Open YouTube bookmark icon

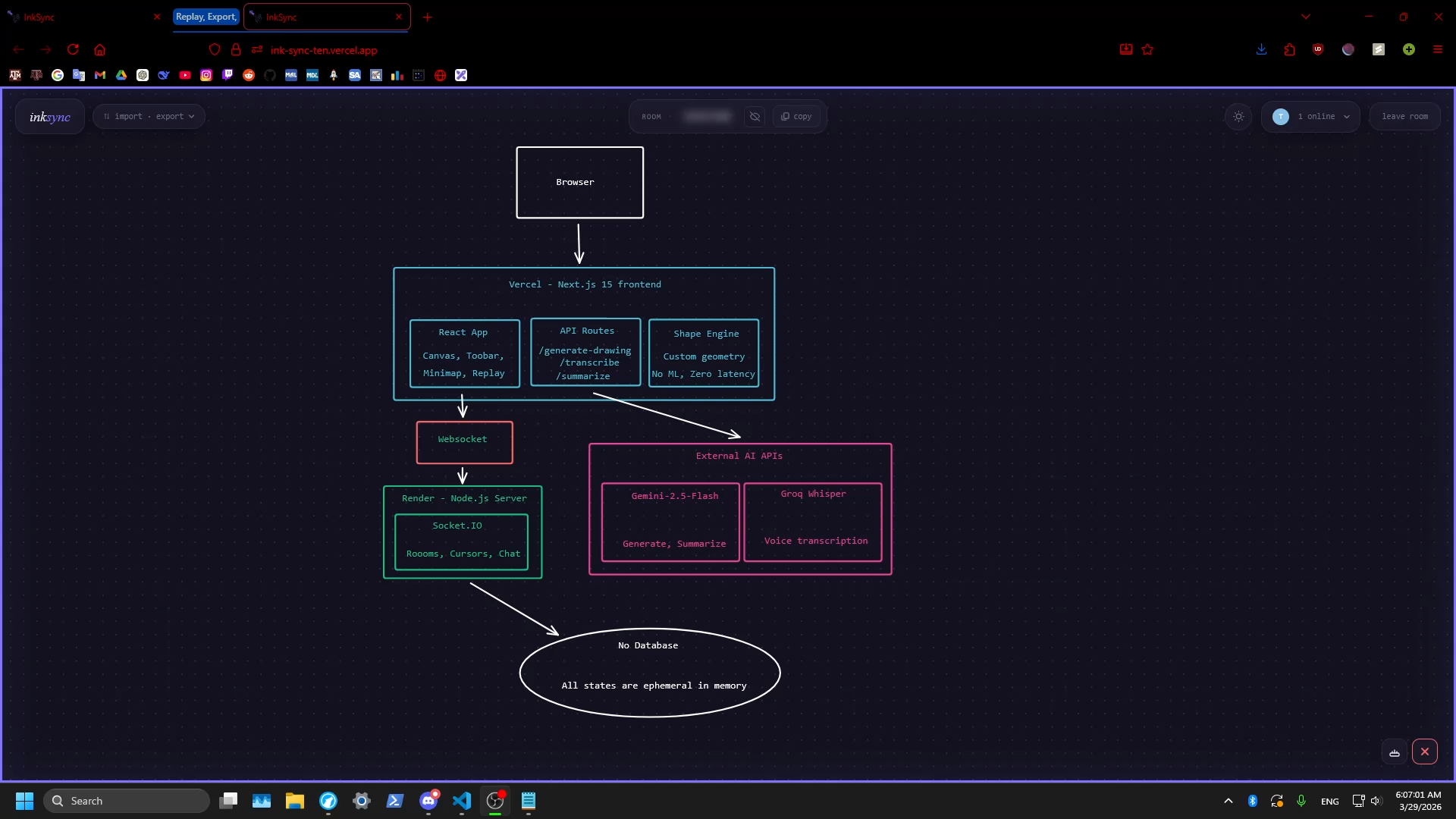coord(185,75)
